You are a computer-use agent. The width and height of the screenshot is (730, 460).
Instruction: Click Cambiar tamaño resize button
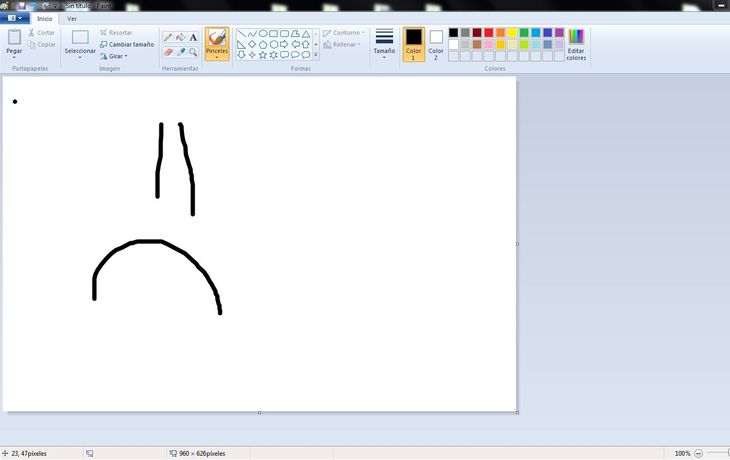[x=127, y=44]
